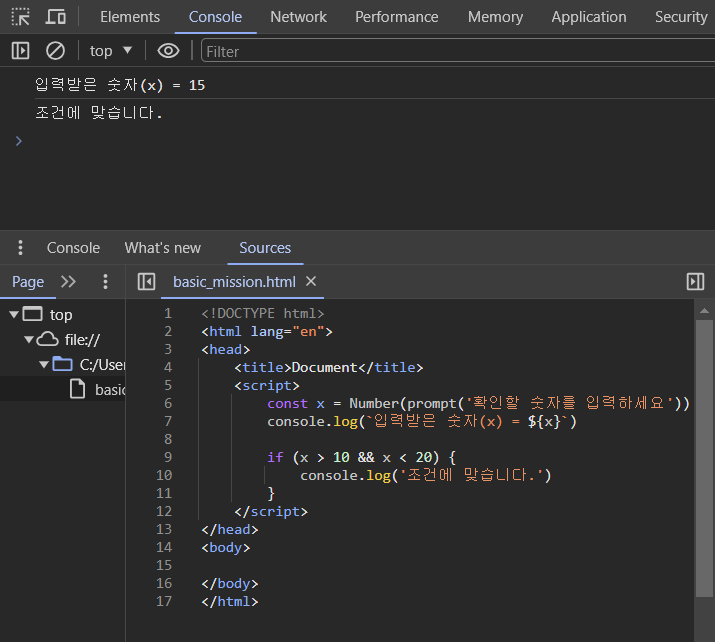Toggle the device toolbar icon
715x642 pixels.
pos(56,17)
